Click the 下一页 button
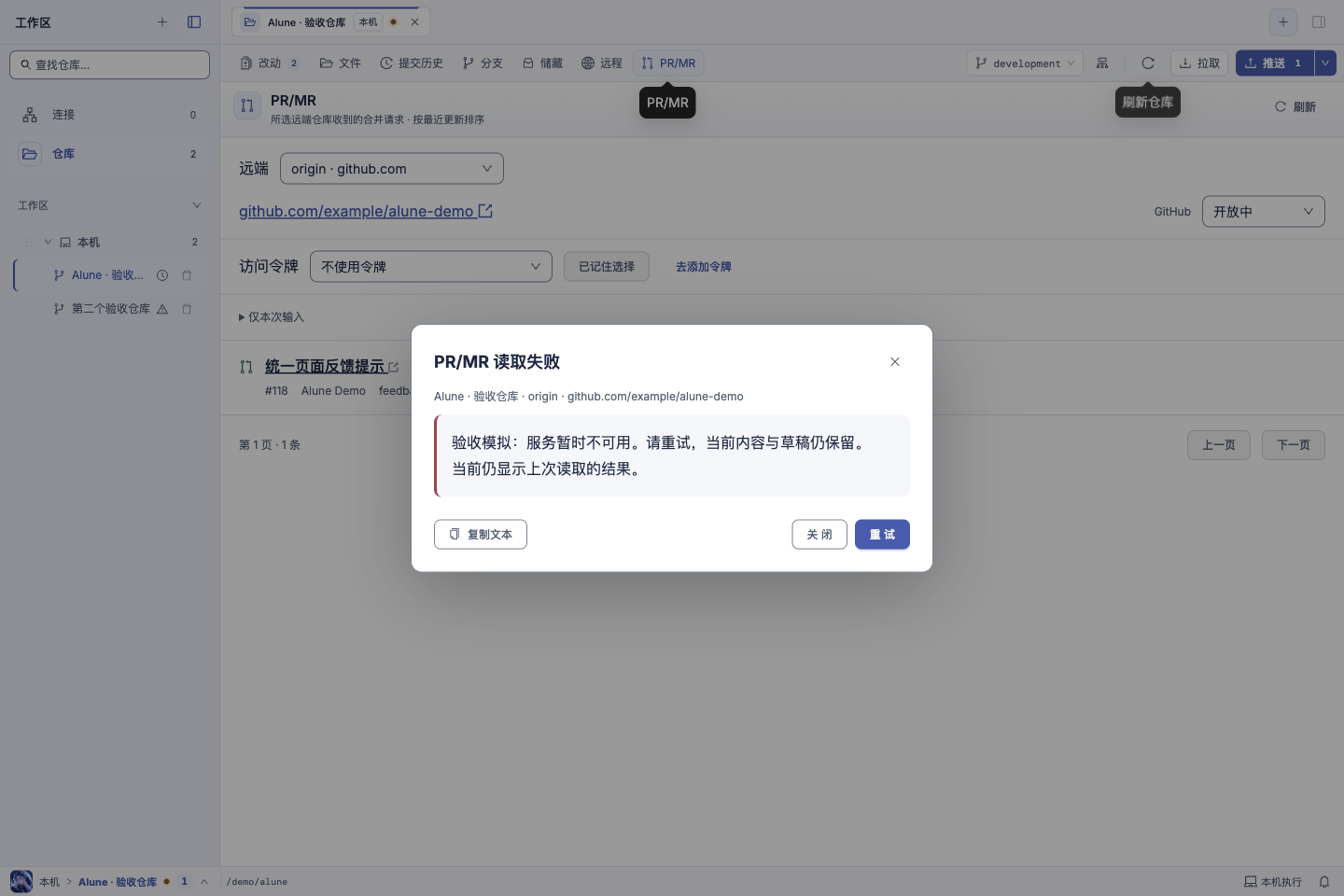 (x=1294, y=445)
